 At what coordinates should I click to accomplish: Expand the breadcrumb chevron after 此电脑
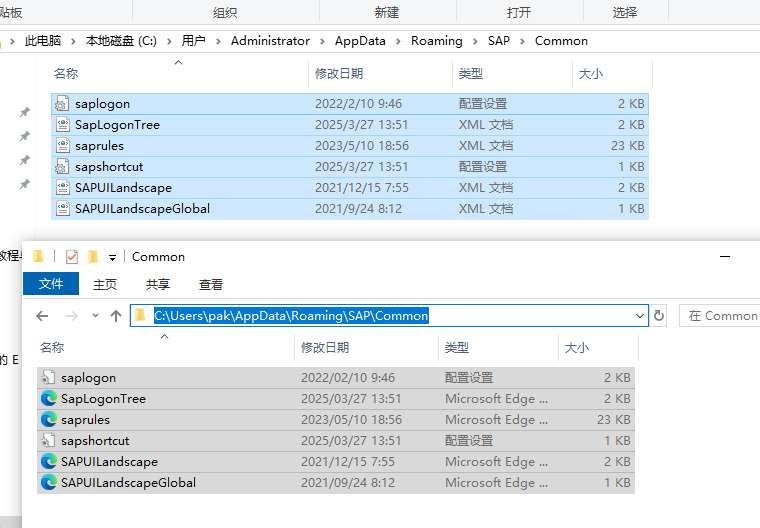tap(73, 41)
